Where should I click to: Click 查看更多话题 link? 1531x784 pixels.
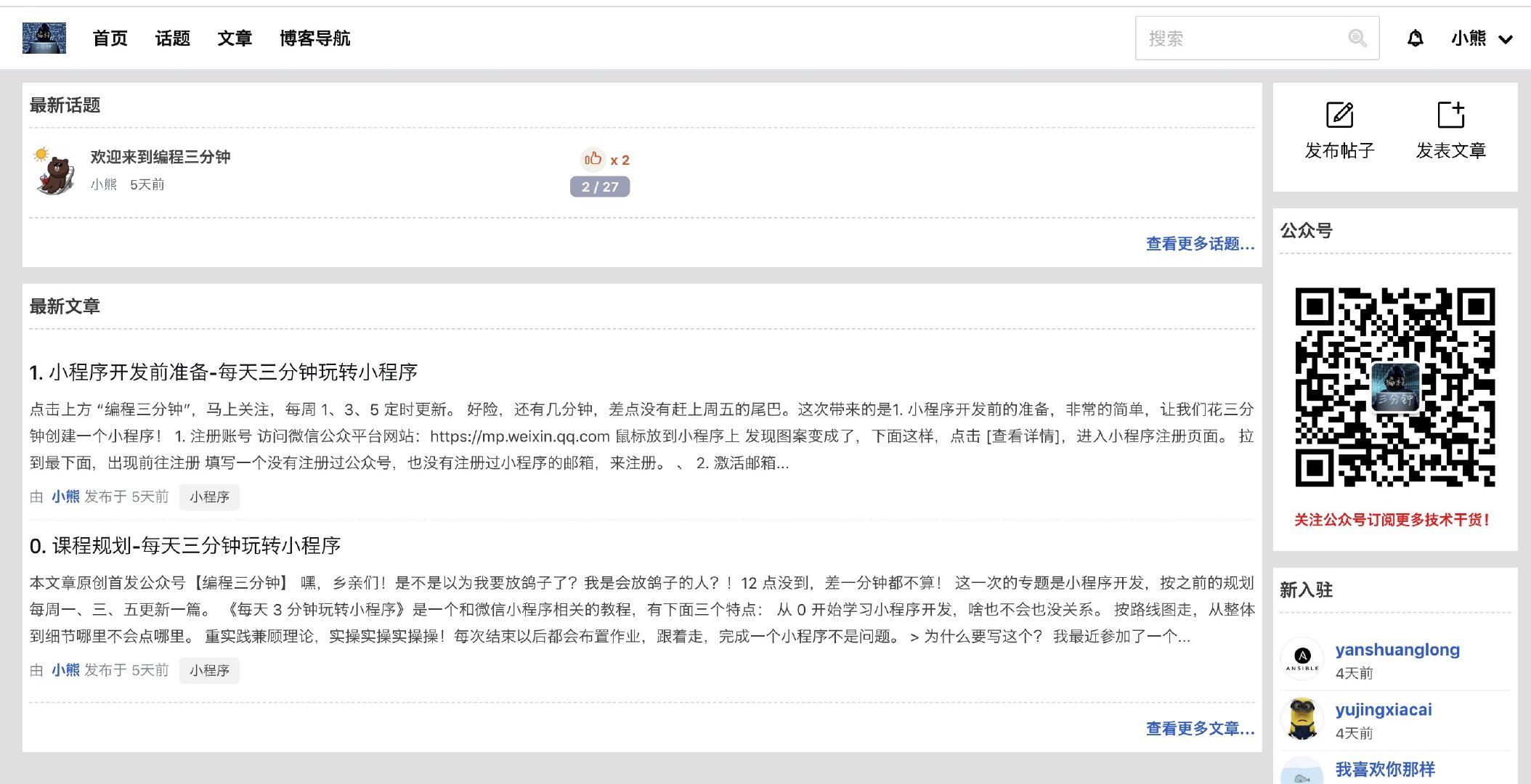tap(1200, 244)
